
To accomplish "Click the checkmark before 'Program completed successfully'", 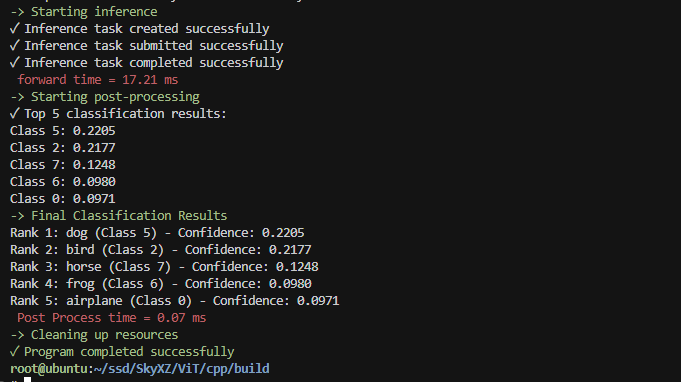I will click(15, 352).
